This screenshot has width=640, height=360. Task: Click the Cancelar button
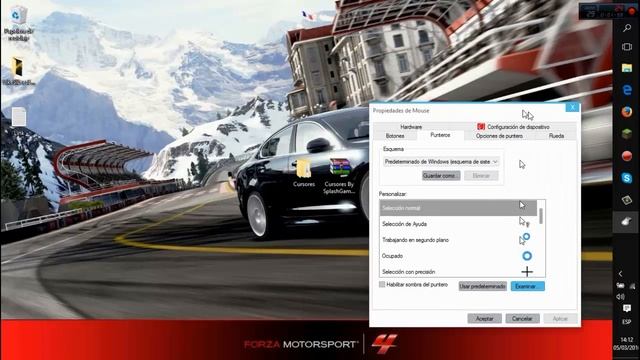[522, 318]
